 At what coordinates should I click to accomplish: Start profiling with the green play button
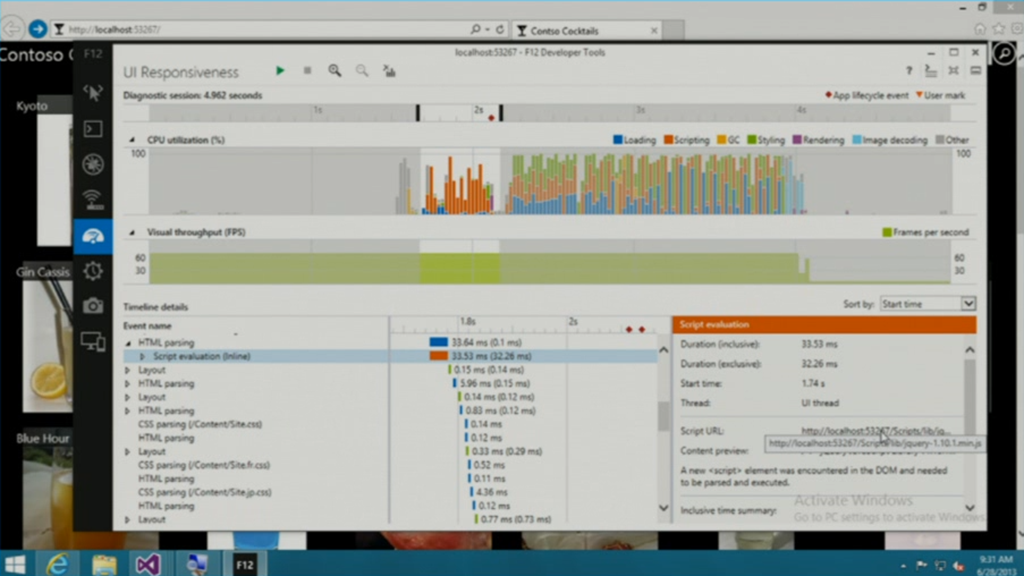pyautogui.click(x=280, y=71)
